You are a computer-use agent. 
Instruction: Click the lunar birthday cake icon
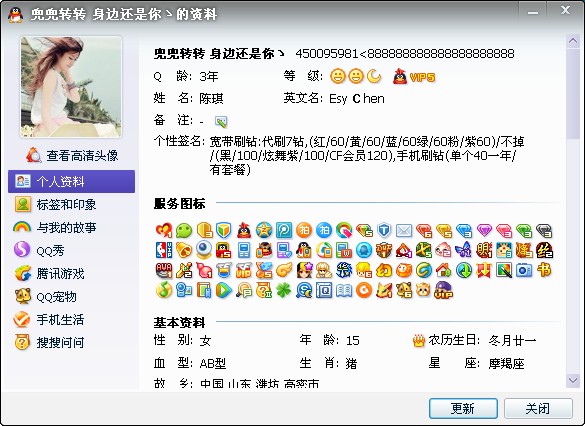tap(419, 340)
